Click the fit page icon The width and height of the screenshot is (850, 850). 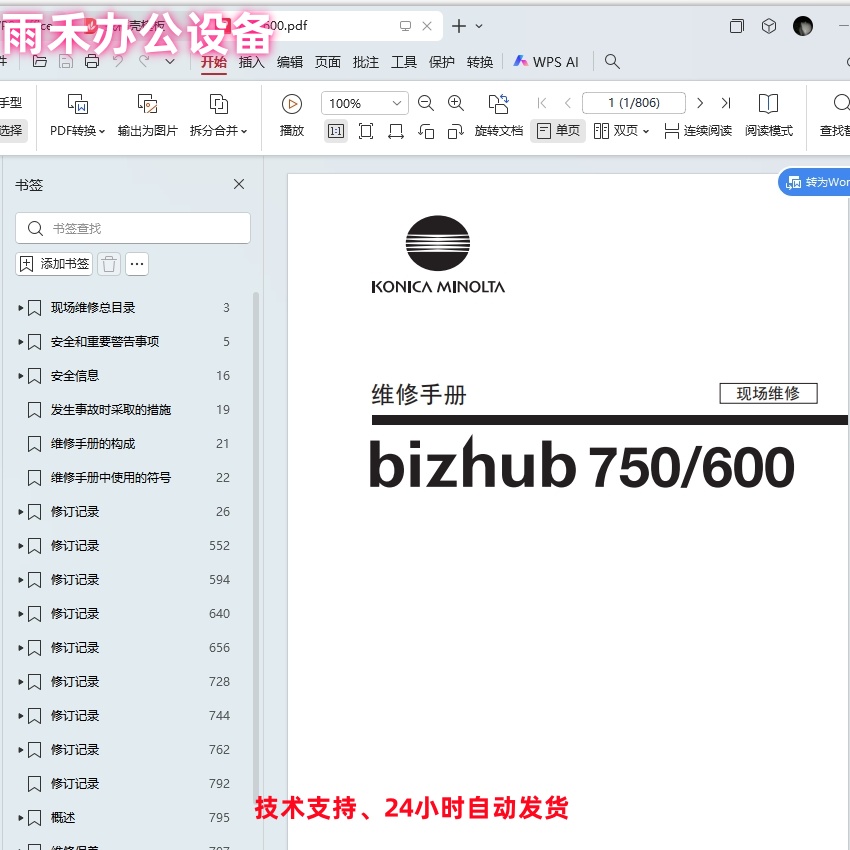[x=366, y=131]
